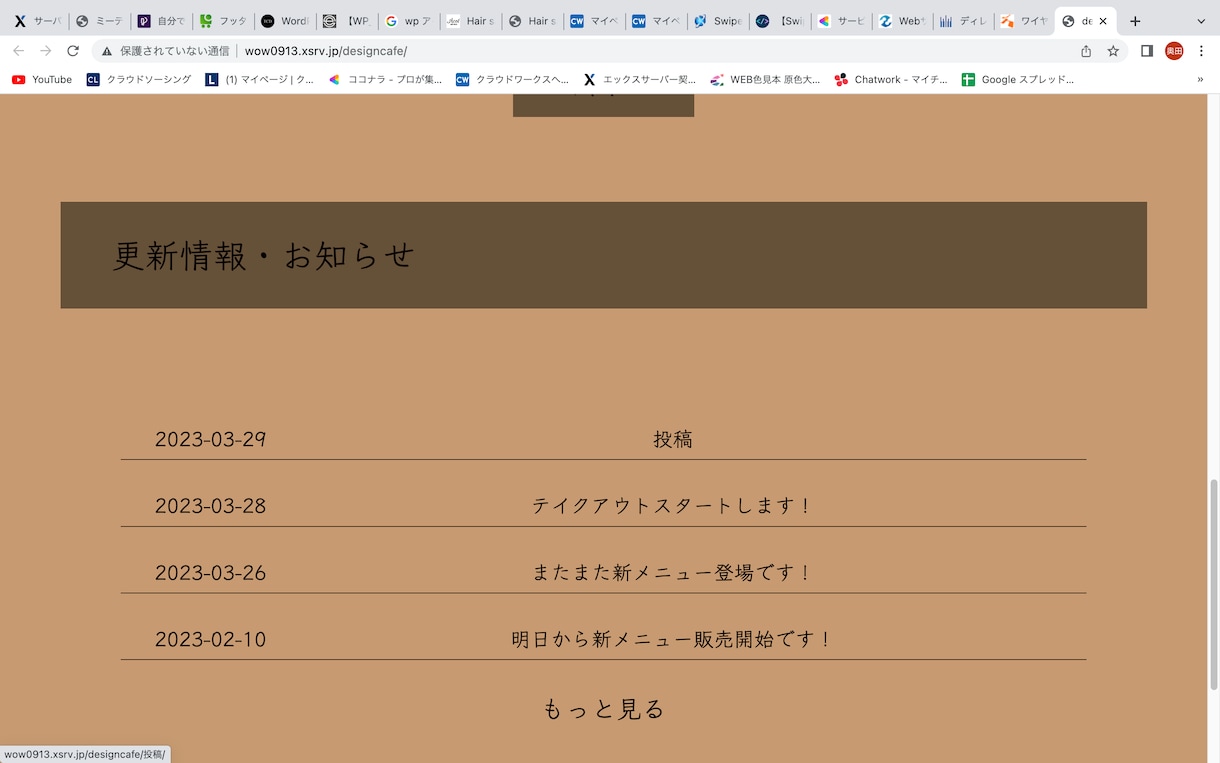1220x763 pixels.
Task: Switch to the ワイヤ tab
Action: click(1024, 21)
